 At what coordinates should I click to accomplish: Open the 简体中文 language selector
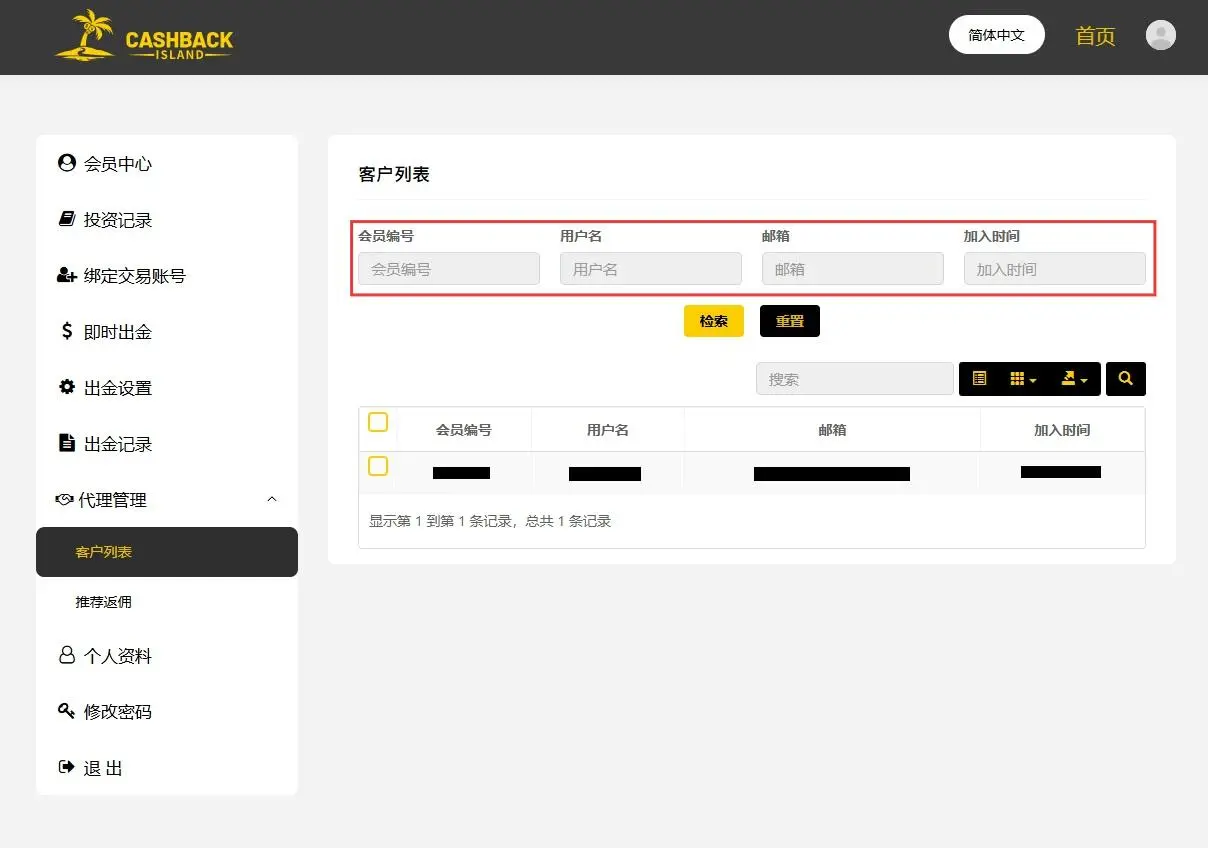pos(997,35)
